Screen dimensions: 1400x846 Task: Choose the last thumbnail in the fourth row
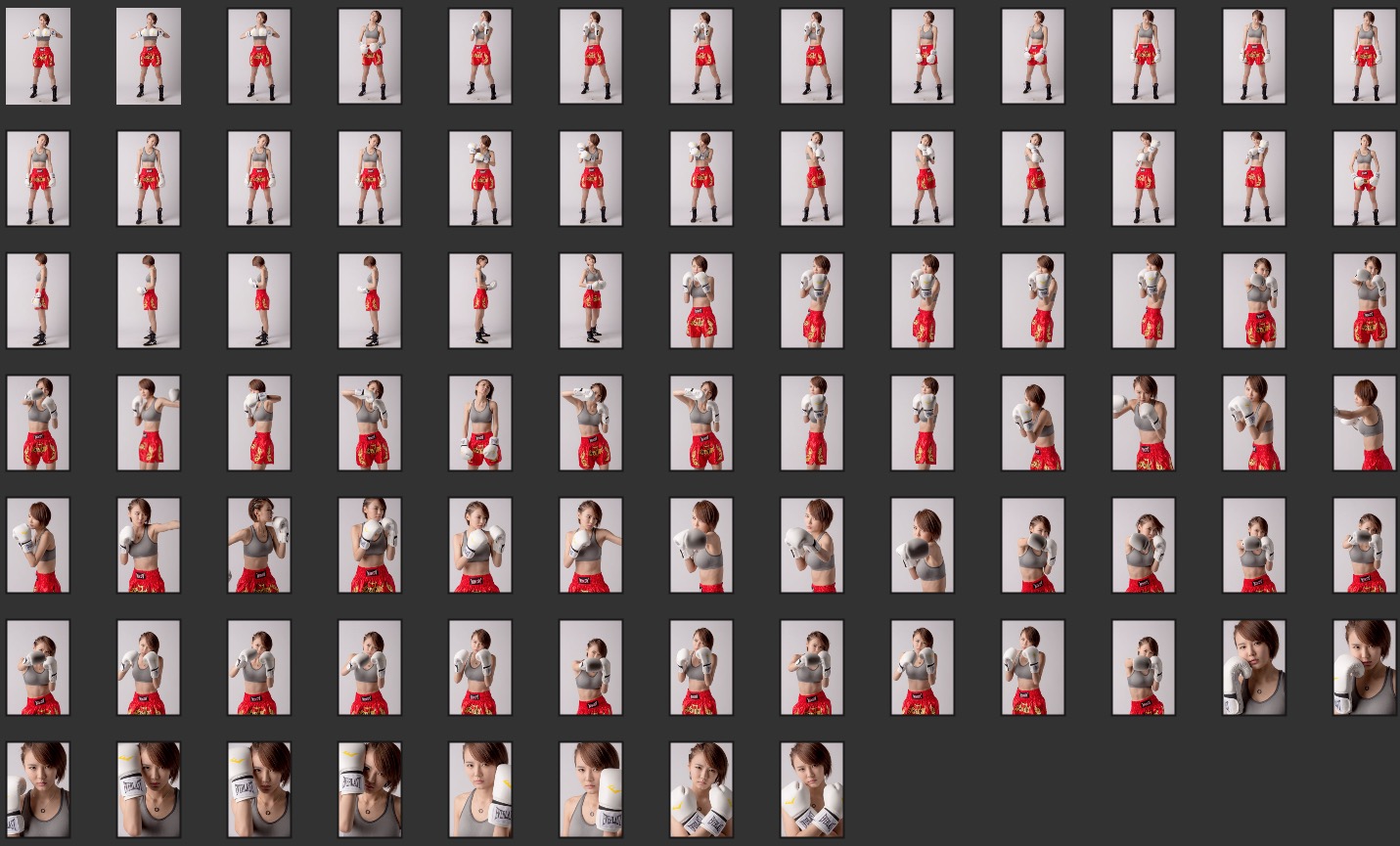[x=1364, y=423]
